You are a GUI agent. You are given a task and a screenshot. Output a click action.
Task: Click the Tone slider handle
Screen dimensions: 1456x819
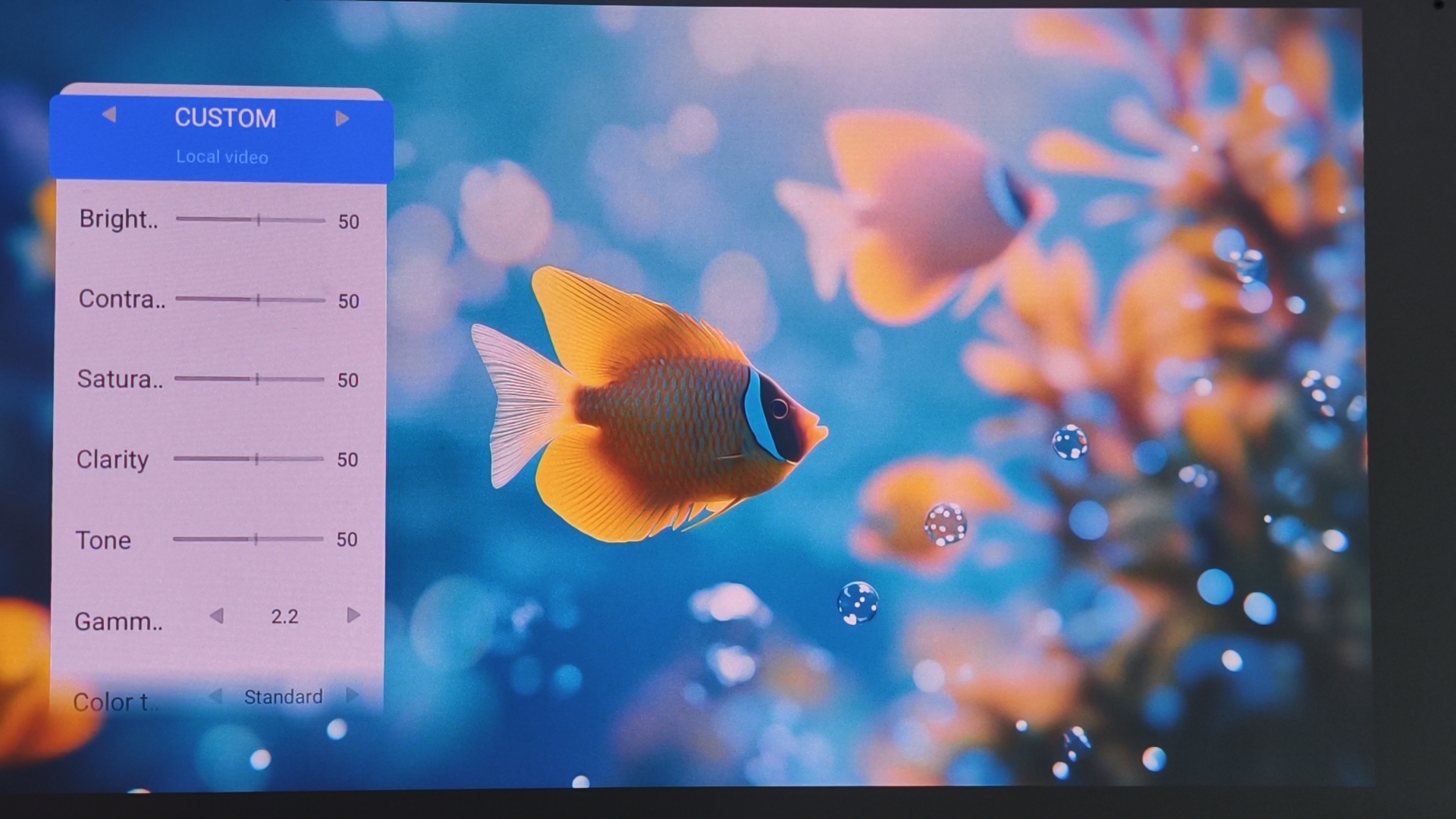click(x=256, y=539)
